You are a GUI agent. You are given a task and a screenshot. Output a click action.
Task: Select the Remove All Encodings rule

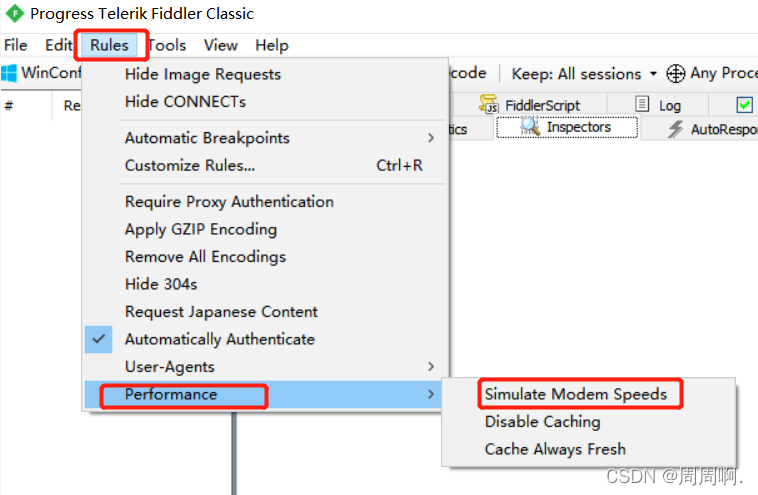205,256
